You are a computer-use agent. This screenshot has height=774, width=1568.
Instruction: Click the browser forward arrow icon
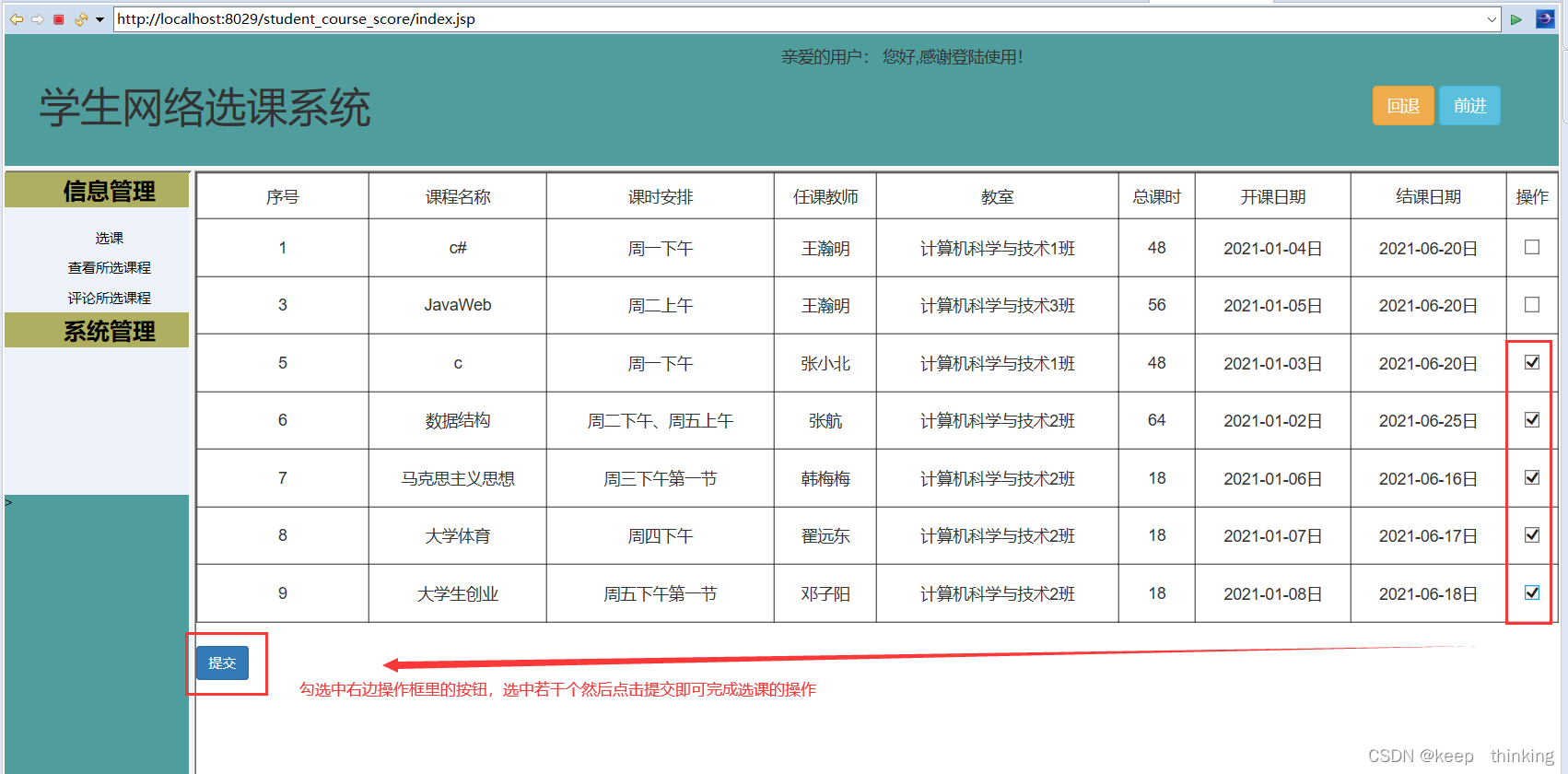pos(38,19)
